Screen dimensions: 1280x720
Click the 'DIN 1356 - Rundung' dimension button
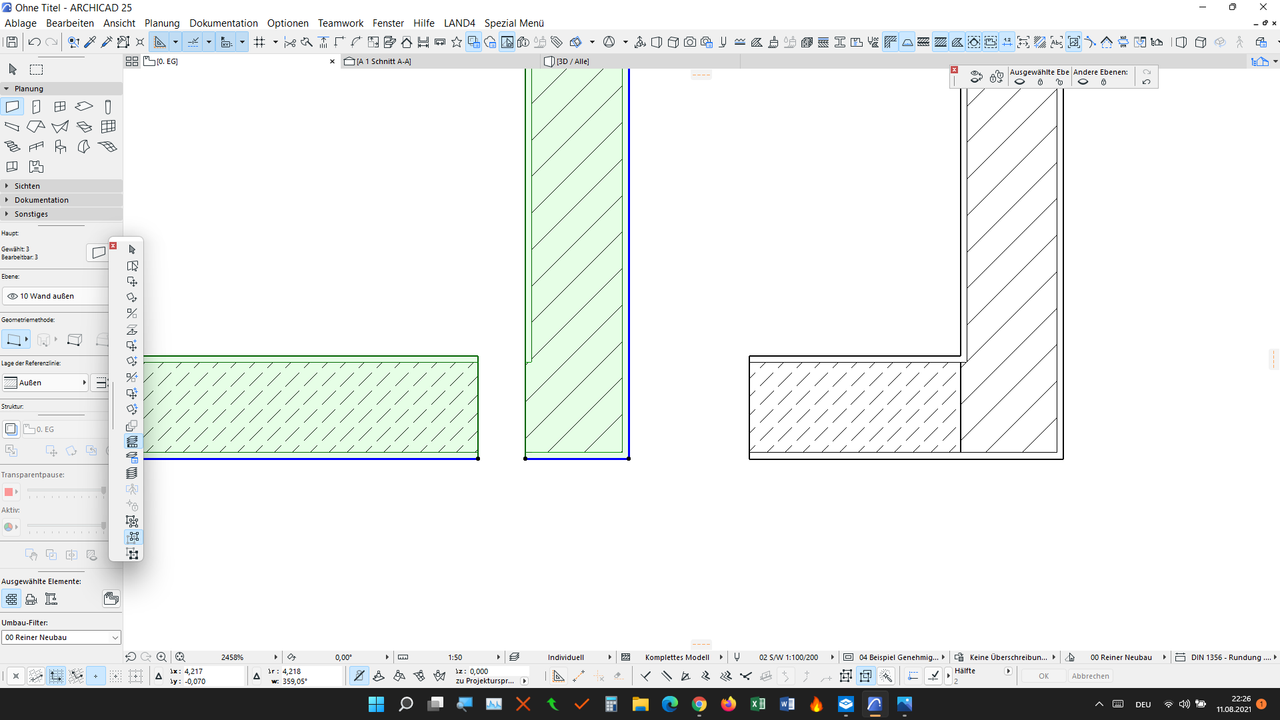tap(1227, 657)
